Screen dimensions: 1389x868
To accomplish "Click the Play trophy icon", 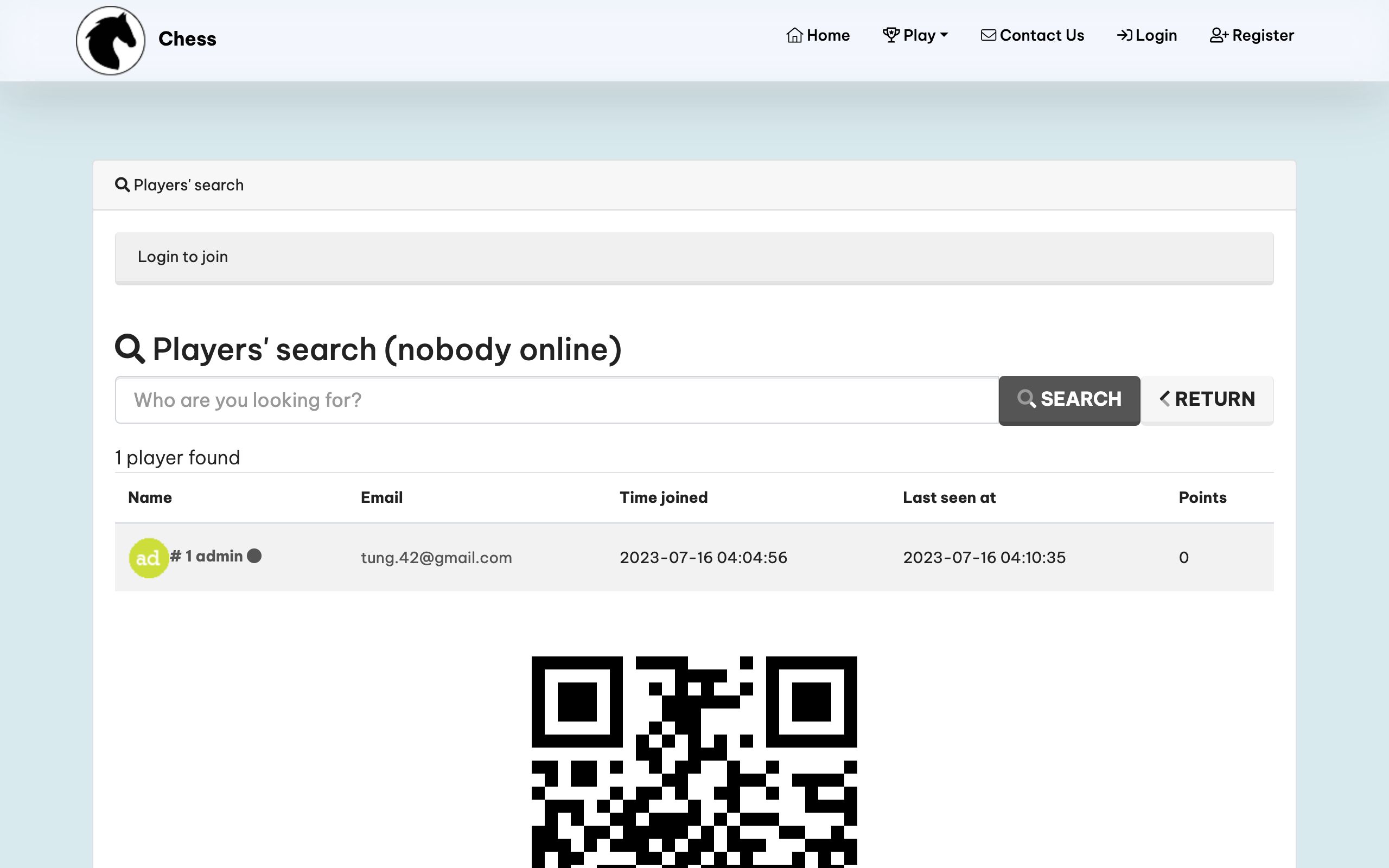I will pos(891,36).
